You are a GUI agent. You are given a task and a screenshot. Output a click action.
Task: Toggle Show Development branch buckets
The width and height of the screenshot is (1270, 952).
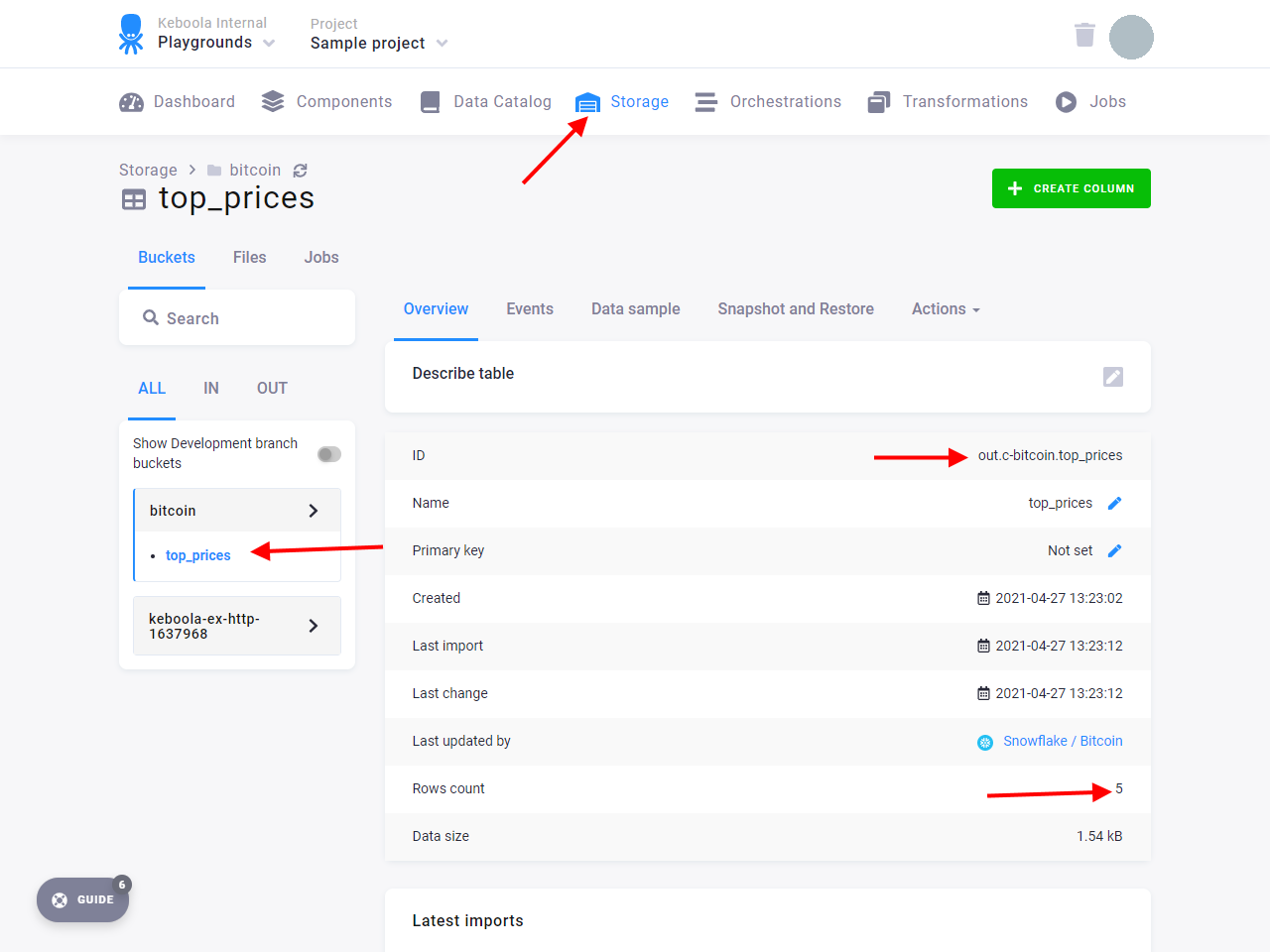point(329,454)
